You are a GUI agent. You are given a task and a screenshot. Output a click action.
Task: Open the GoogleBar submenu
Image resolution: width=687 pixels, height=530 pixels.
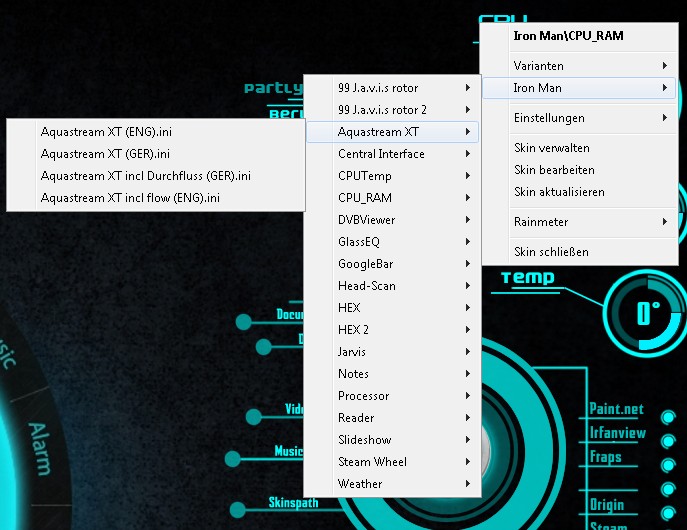pos(393,264)
